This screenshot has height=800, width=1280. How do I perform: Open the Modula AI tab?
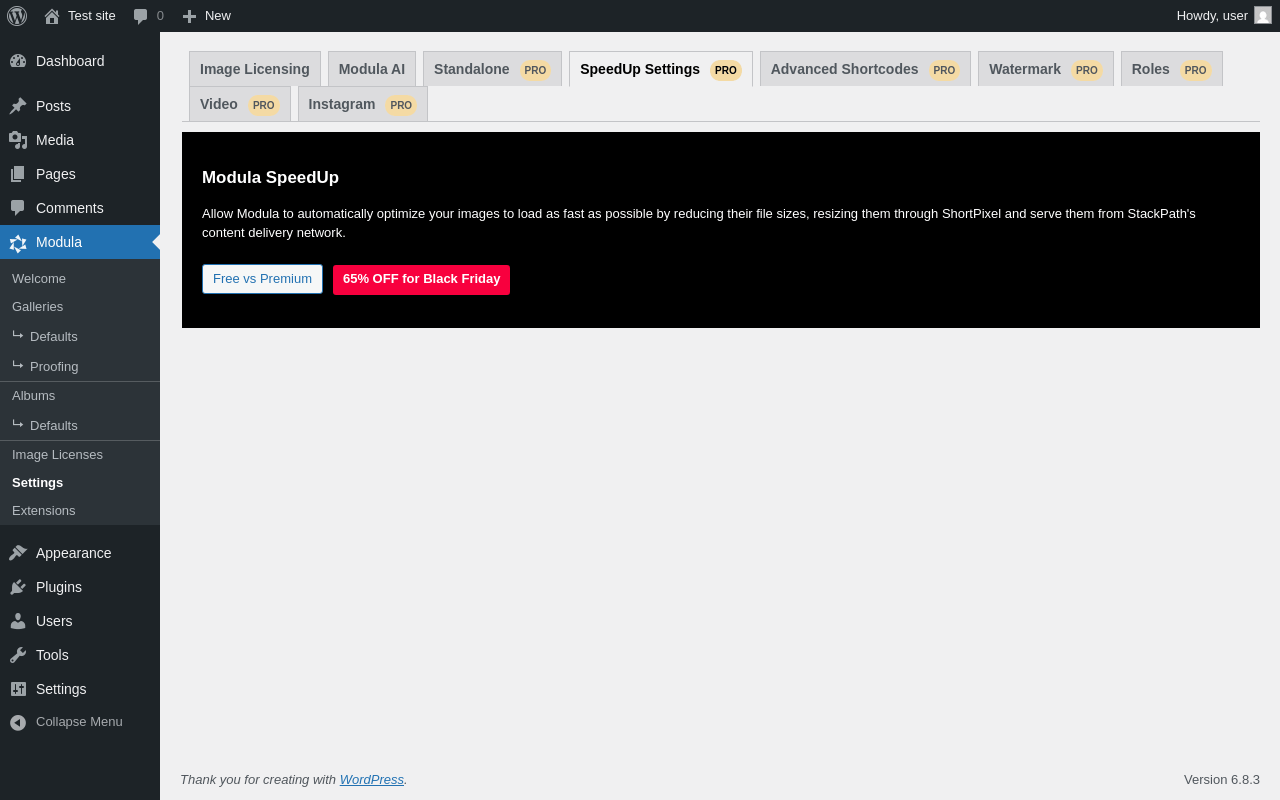point(372,69)
